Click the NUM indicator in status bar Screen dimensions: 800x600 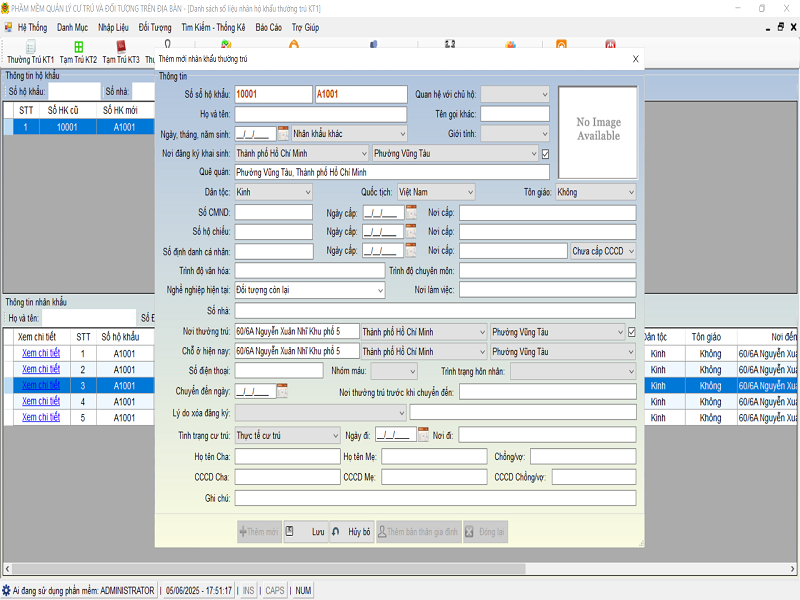tap(303, 590)
